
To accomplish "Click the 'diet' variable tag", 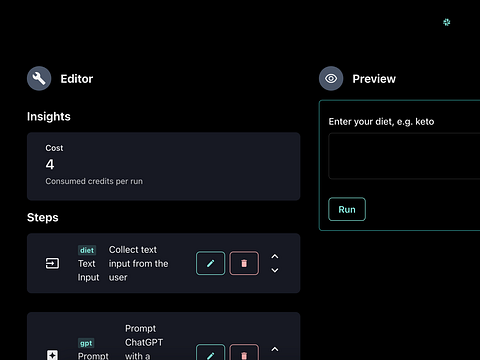I will click(x=87, y=250).
